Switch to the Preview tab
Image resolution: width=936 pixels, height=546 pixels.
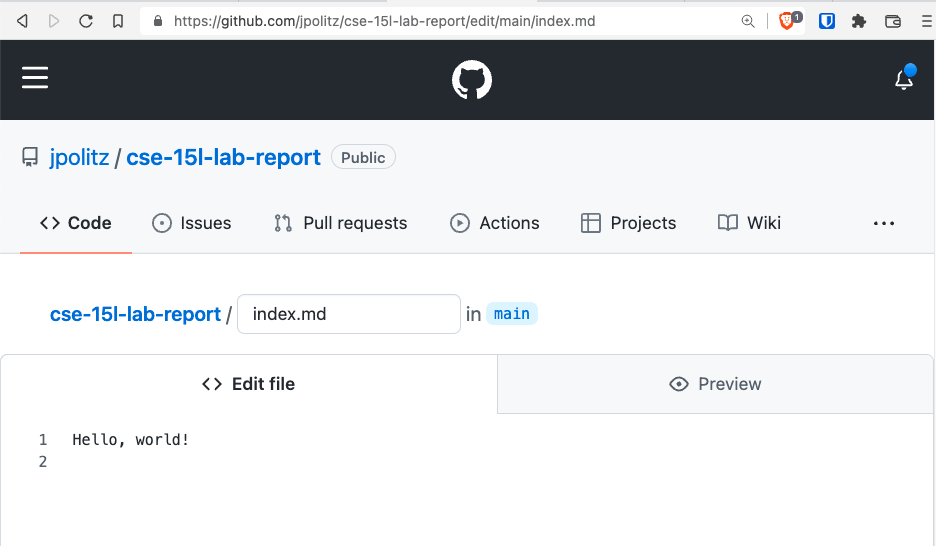coord(715,384)
